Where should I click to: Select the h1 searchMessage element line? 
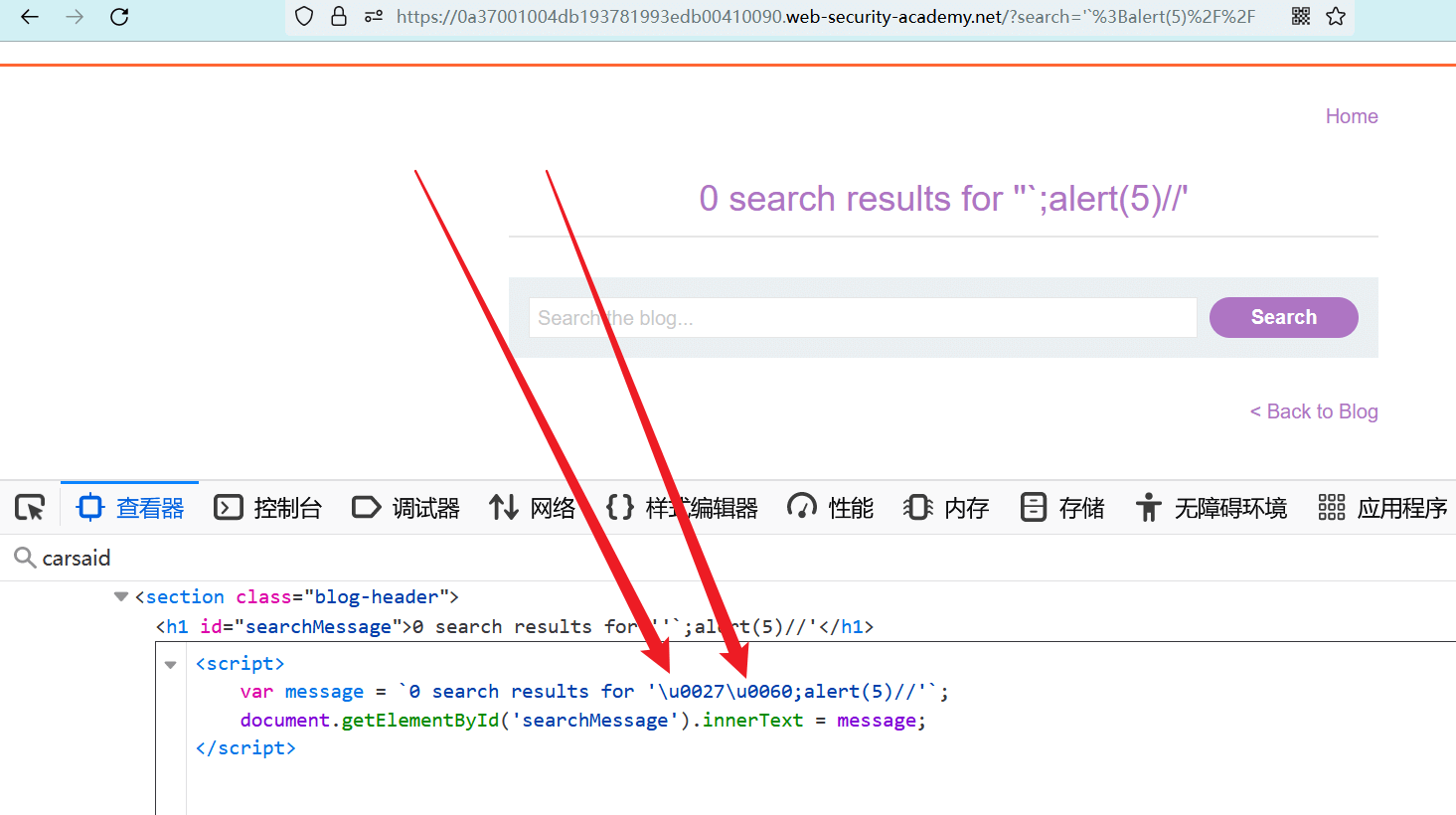(x=515, y=627)
